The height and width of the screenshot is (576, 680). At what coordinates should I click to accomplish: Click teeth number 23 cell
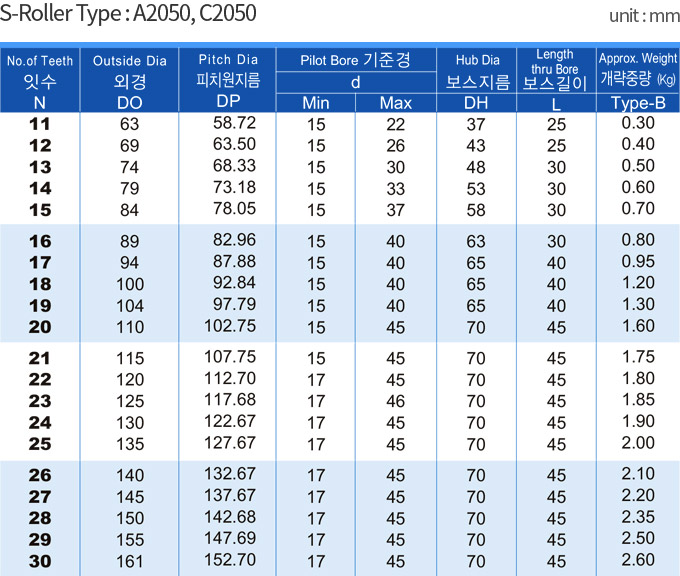[40, 401]
